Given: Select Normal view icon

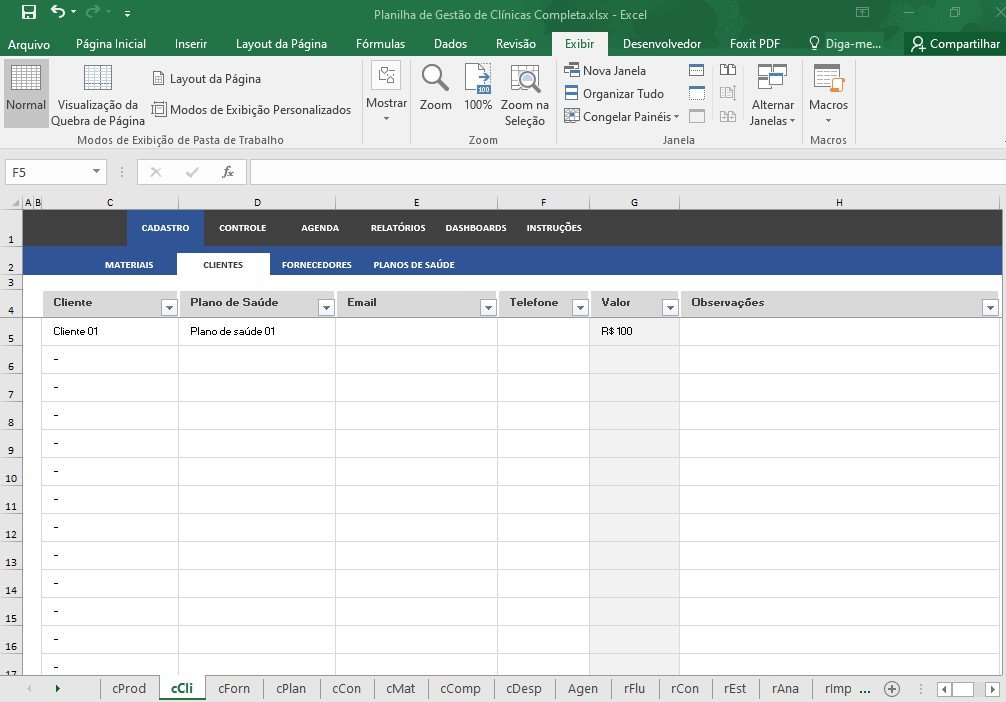Looking at the screenshot, I should [26, 88].
